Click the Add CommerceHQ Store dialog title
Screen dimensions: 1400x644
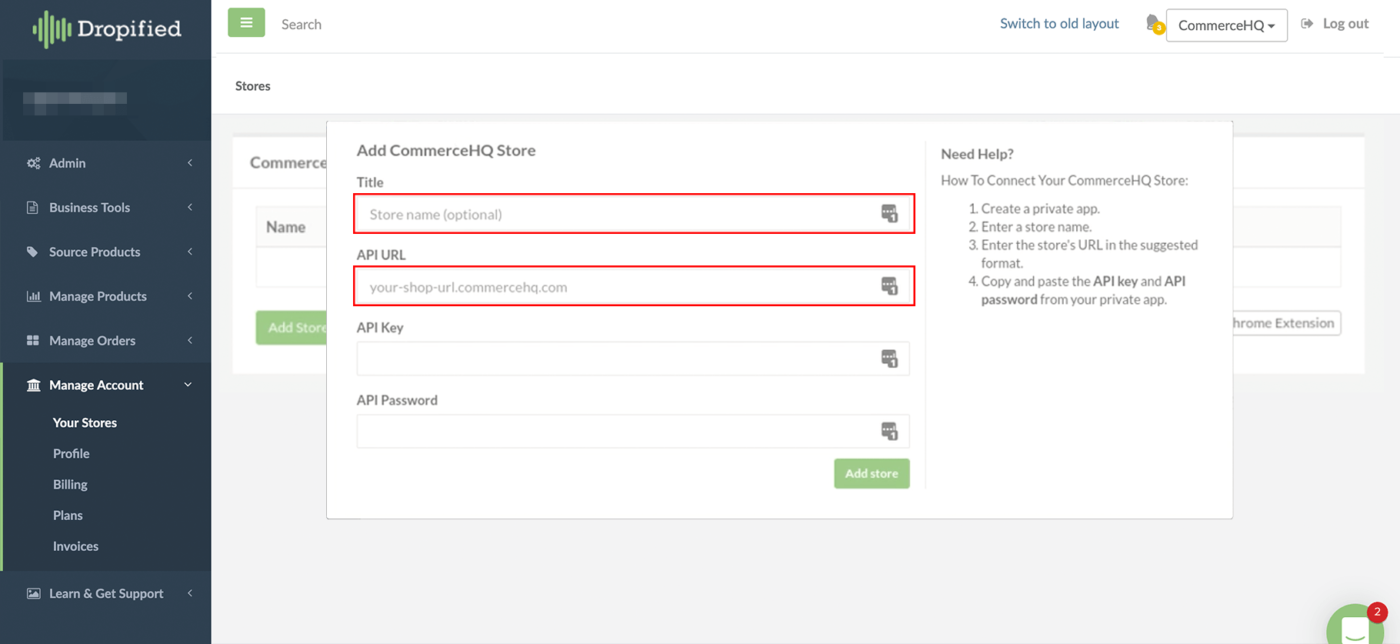coord(446,150)
